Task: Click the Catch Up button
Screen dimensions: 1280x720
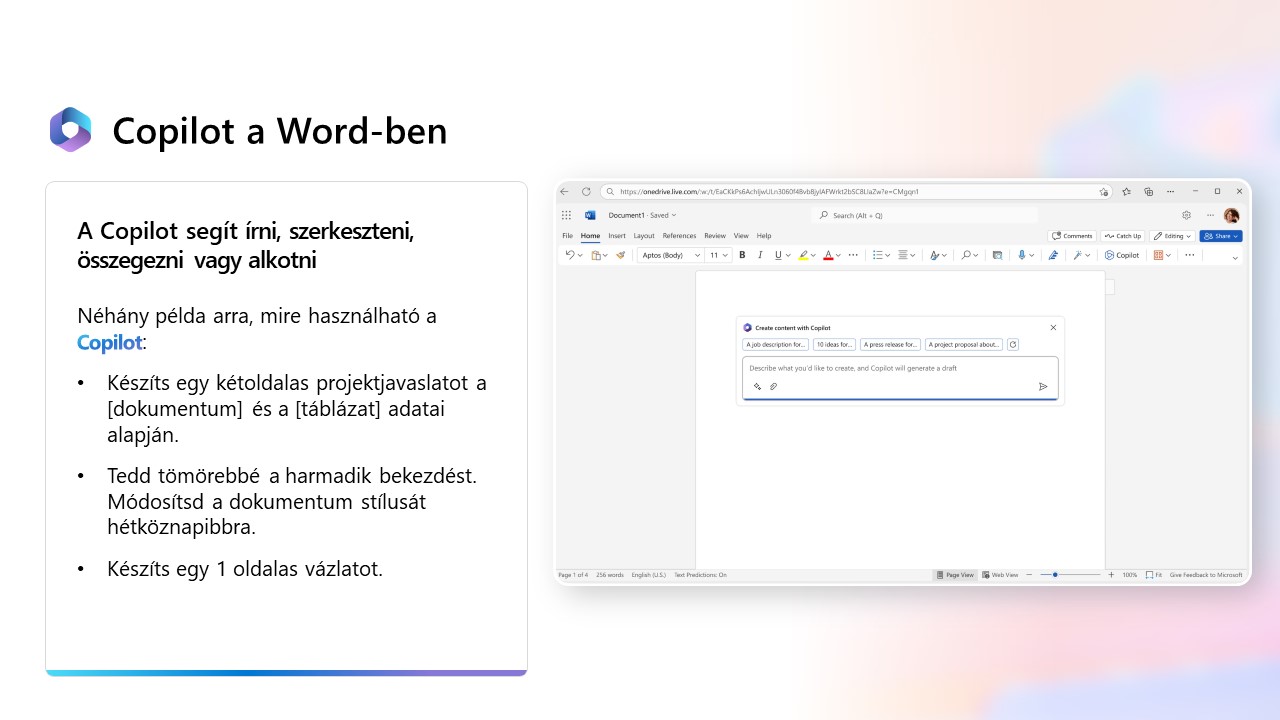Action: pos(1122,236)
